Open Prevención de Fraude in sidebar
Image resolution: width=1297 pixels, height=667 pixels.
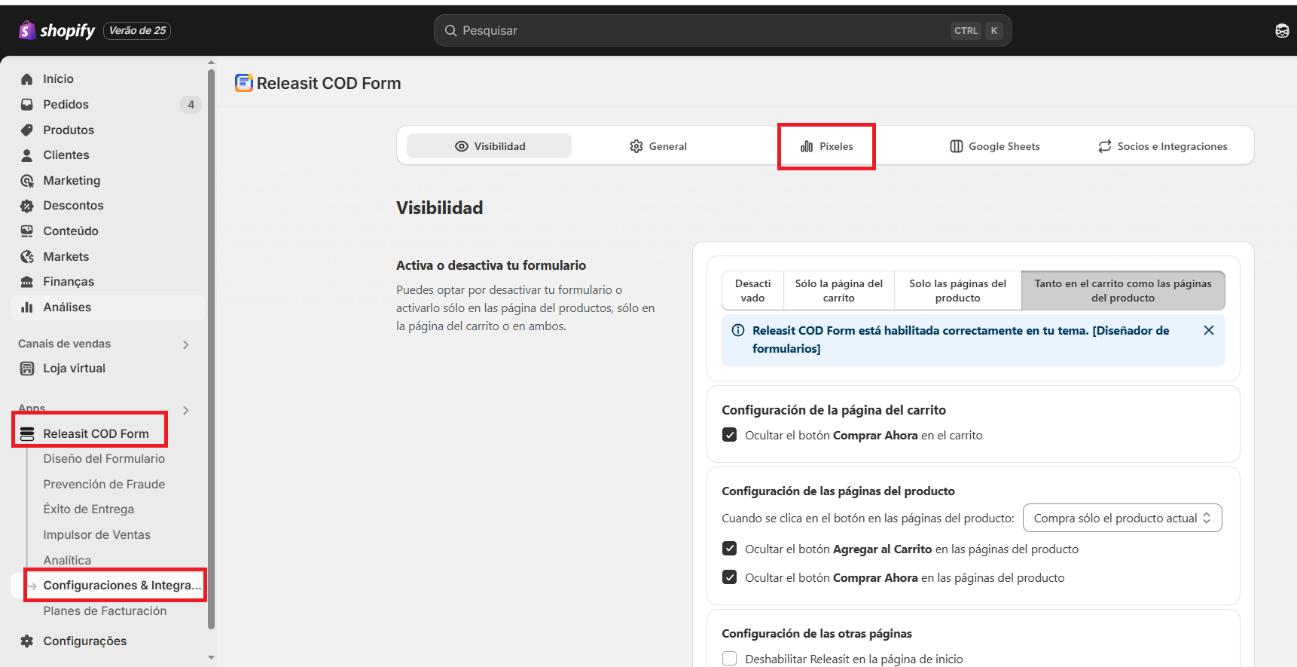(104, 484)
